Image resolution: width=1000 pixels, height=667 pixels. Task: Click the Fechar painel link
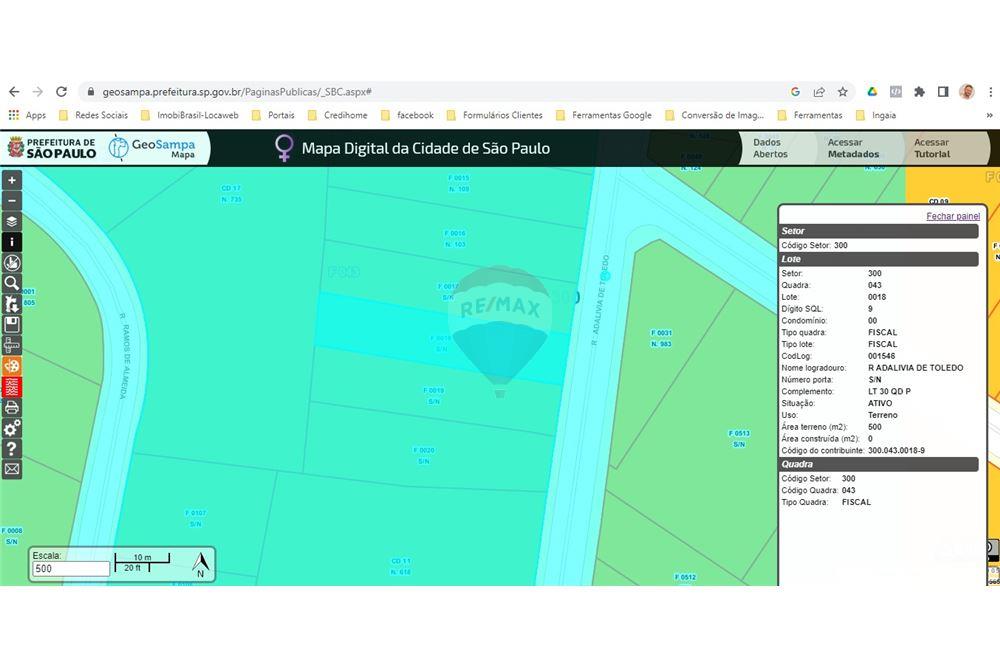pos(952,216)
